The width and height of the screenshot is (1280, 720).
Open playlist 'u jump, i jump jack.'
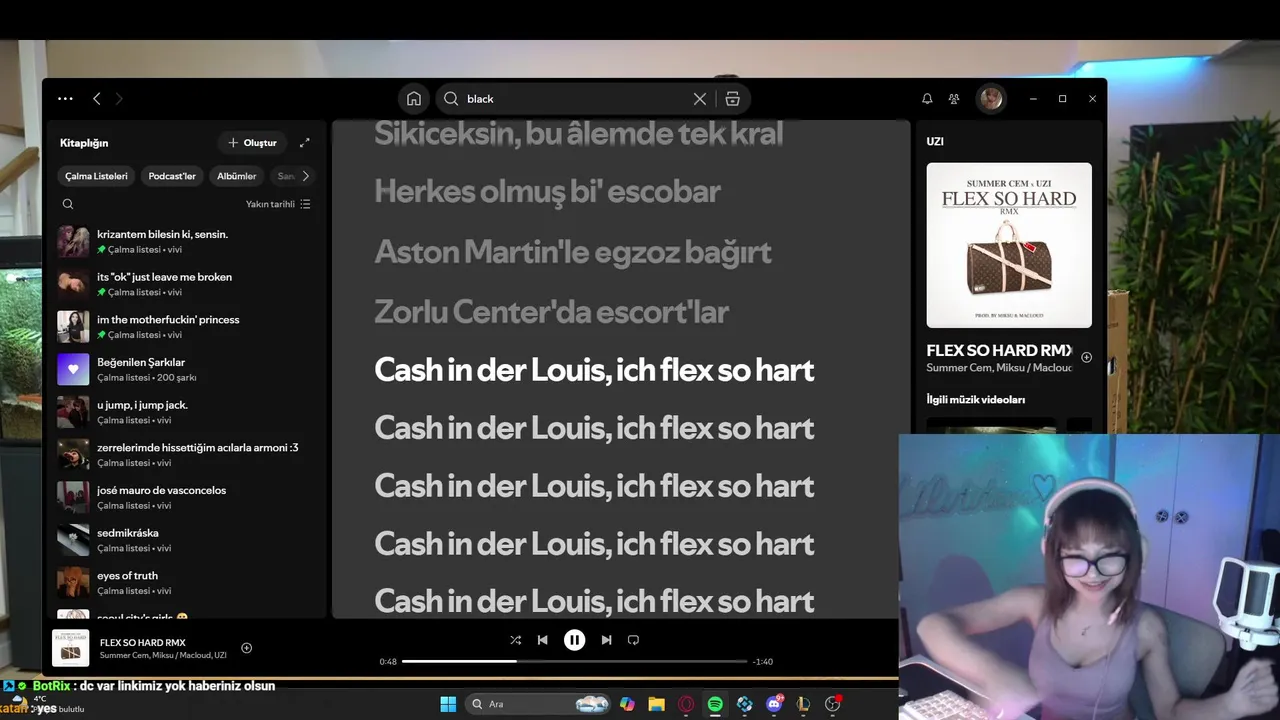tap(187, 412)
